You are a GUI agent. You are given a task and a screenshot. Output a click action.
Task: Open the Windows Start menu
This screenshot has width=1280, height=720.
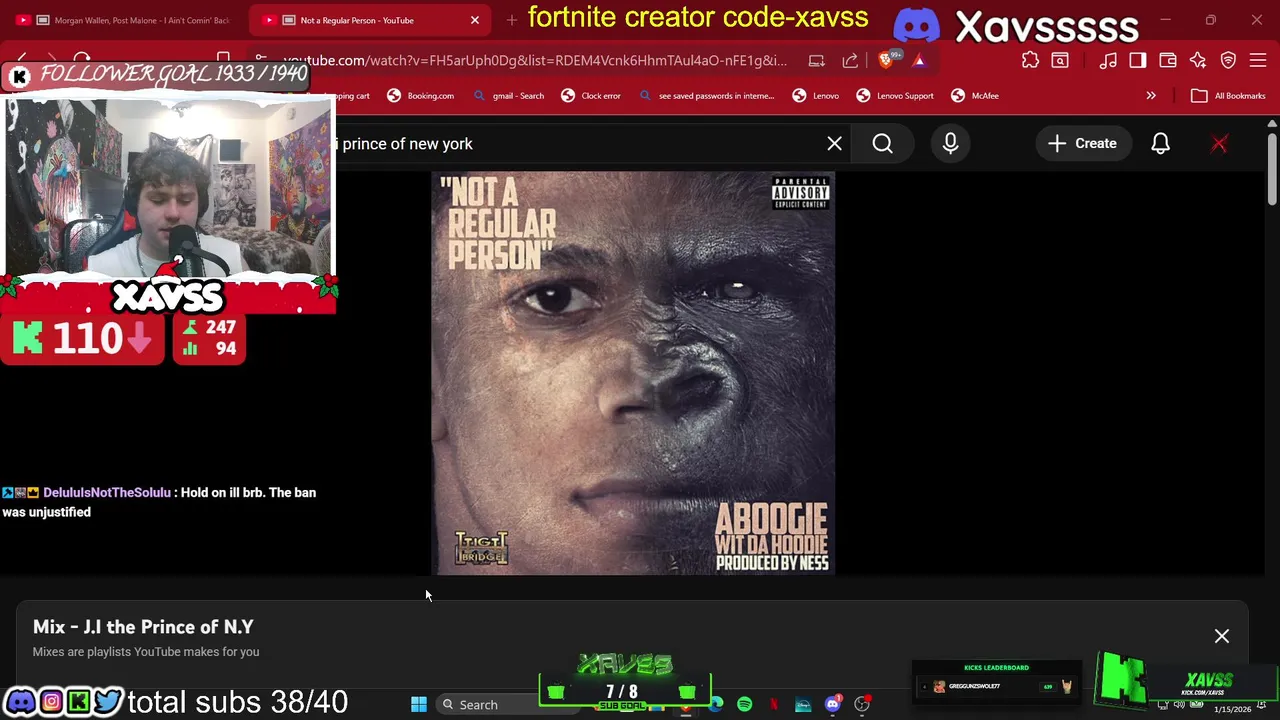(x=419, y=705)
